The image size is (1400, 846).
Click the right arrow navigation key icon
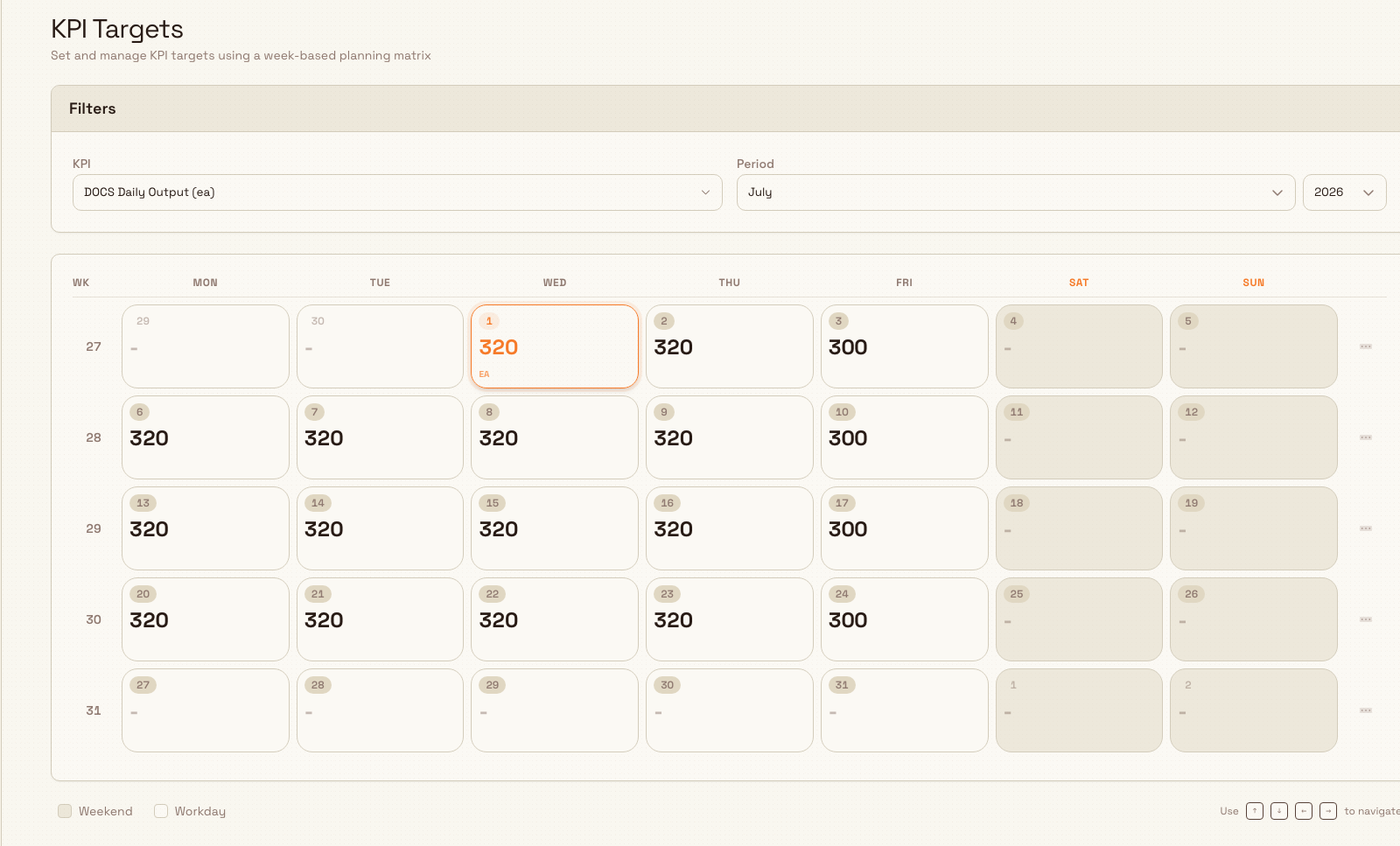[x=1328, y=811]
